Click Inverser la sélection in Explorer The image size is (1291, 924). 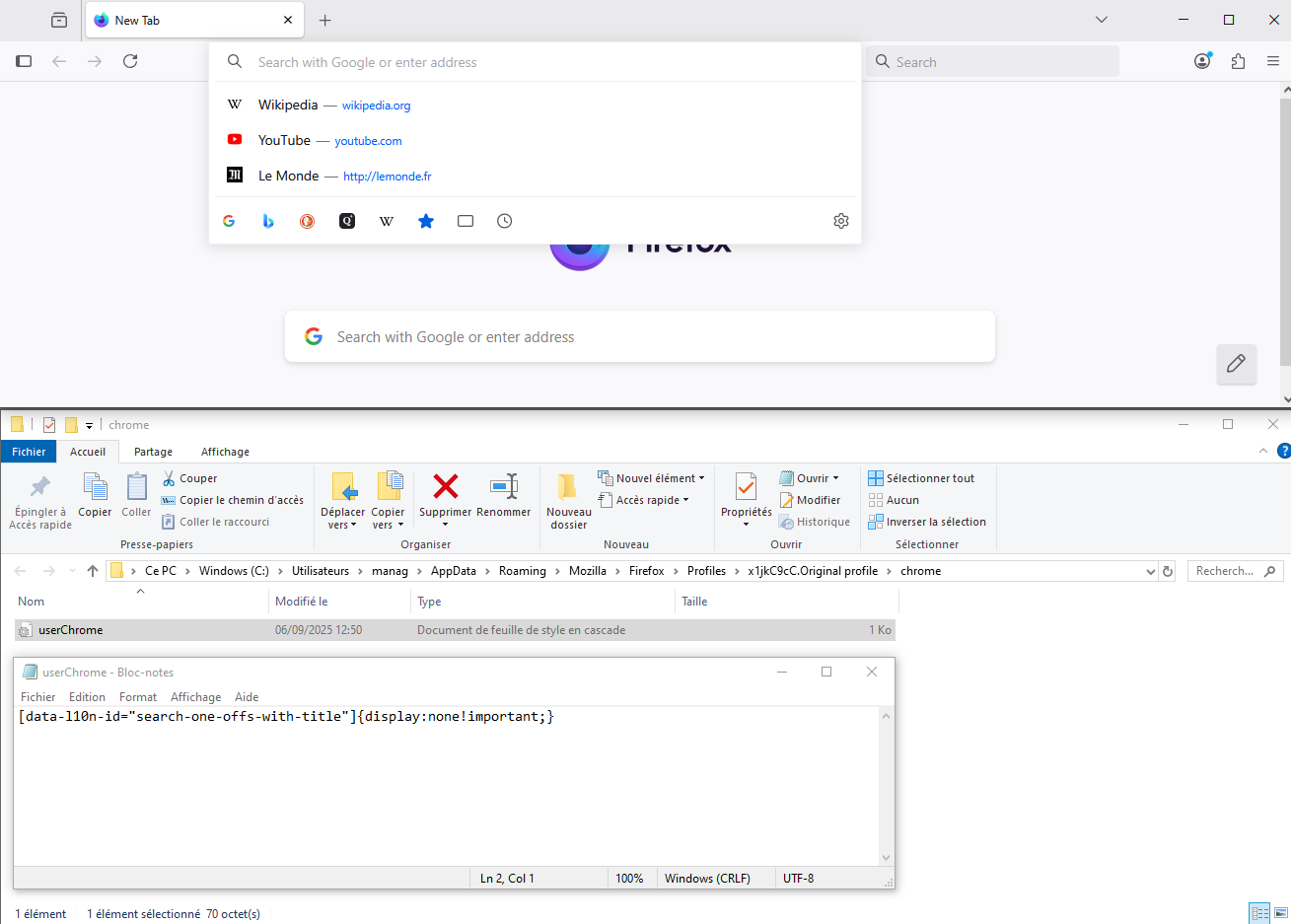(927, 522)
